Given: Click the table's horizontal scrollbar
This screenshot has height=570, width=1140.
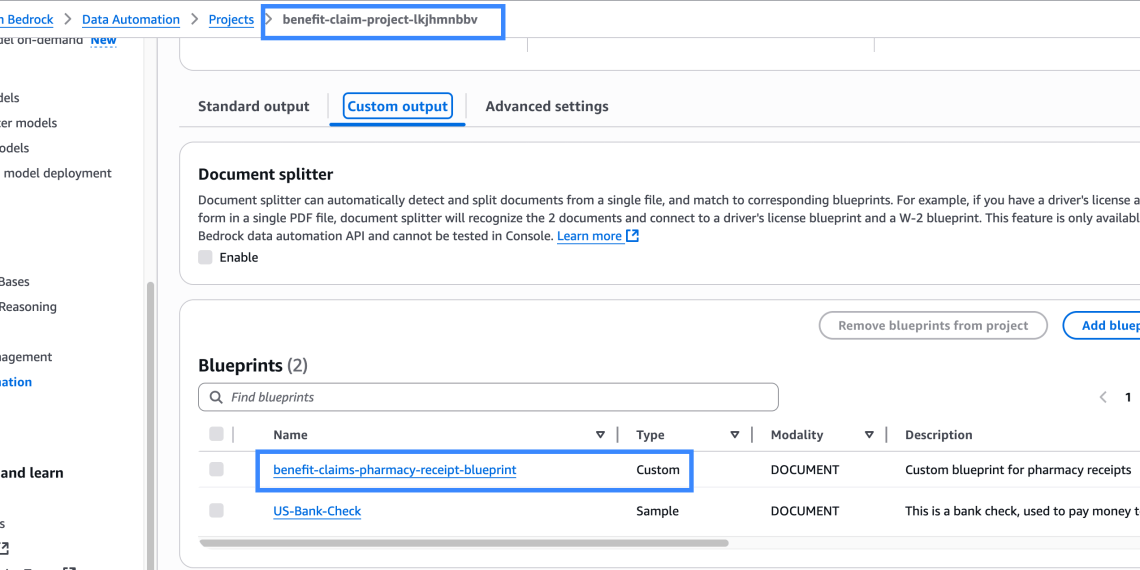Looking at the screenshot, I should 464,543.
